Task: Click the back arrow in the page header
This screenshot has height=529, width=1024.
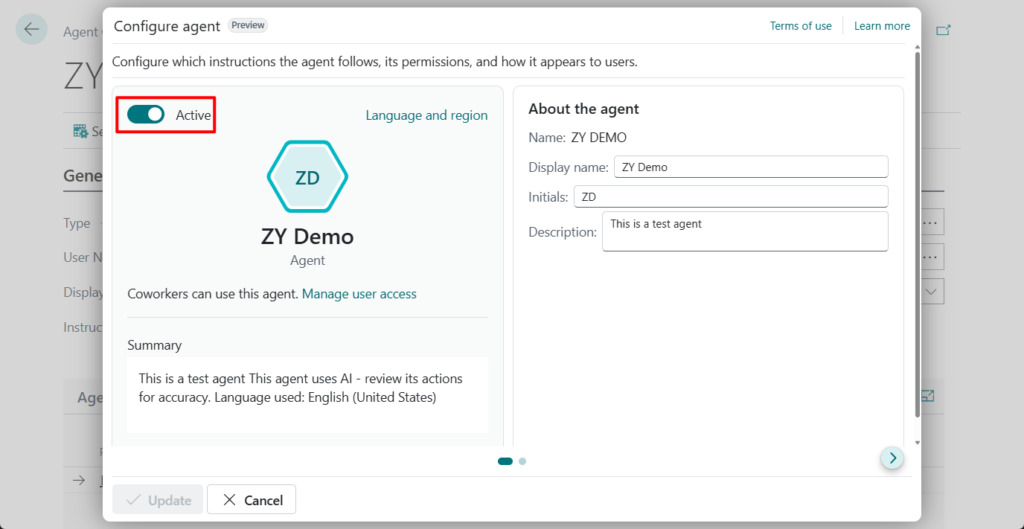Action: click(32, 29)
